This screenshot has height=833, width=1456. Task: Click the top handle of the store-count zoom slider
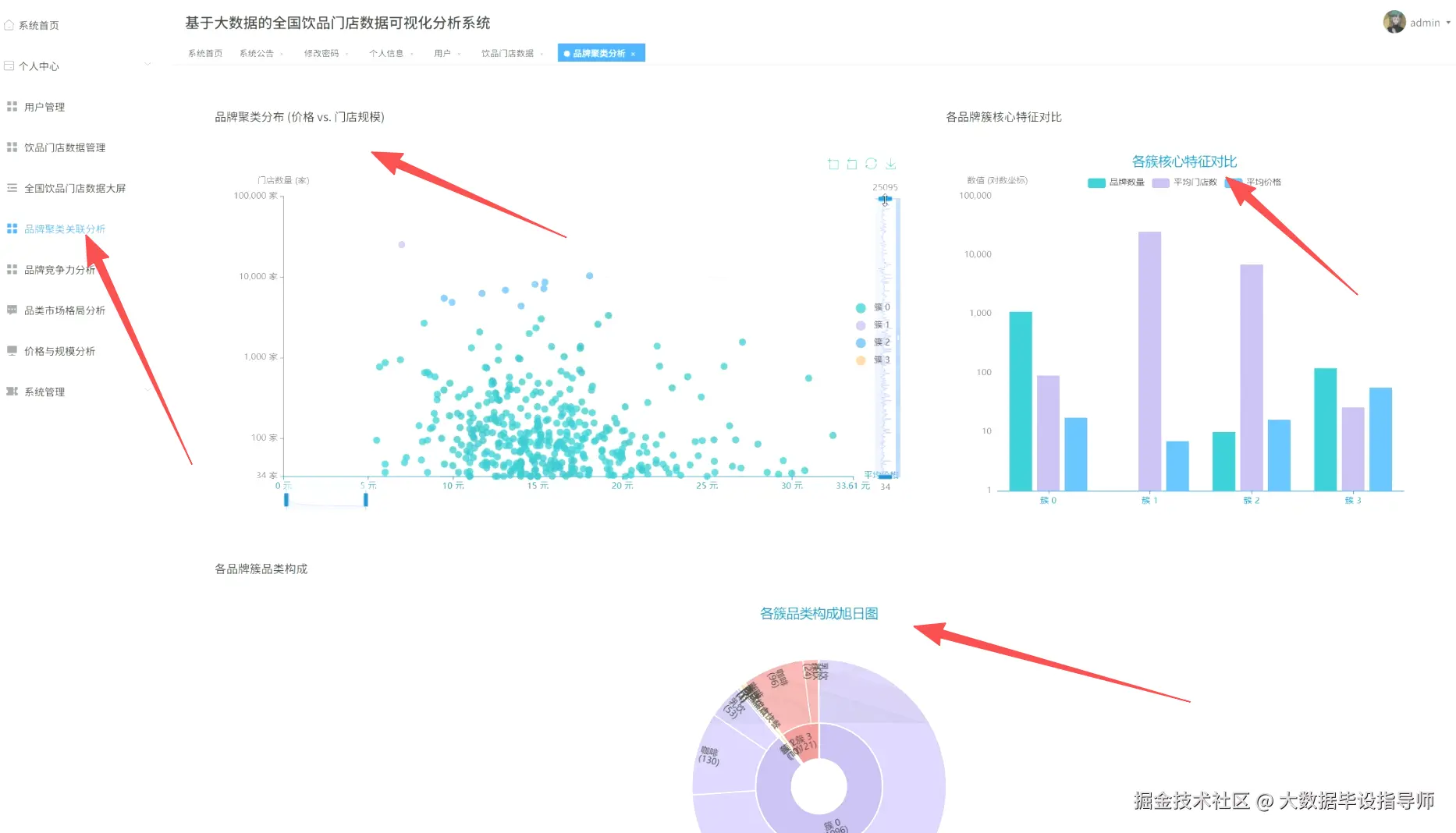pyautogui.click(x=885, y=199)
